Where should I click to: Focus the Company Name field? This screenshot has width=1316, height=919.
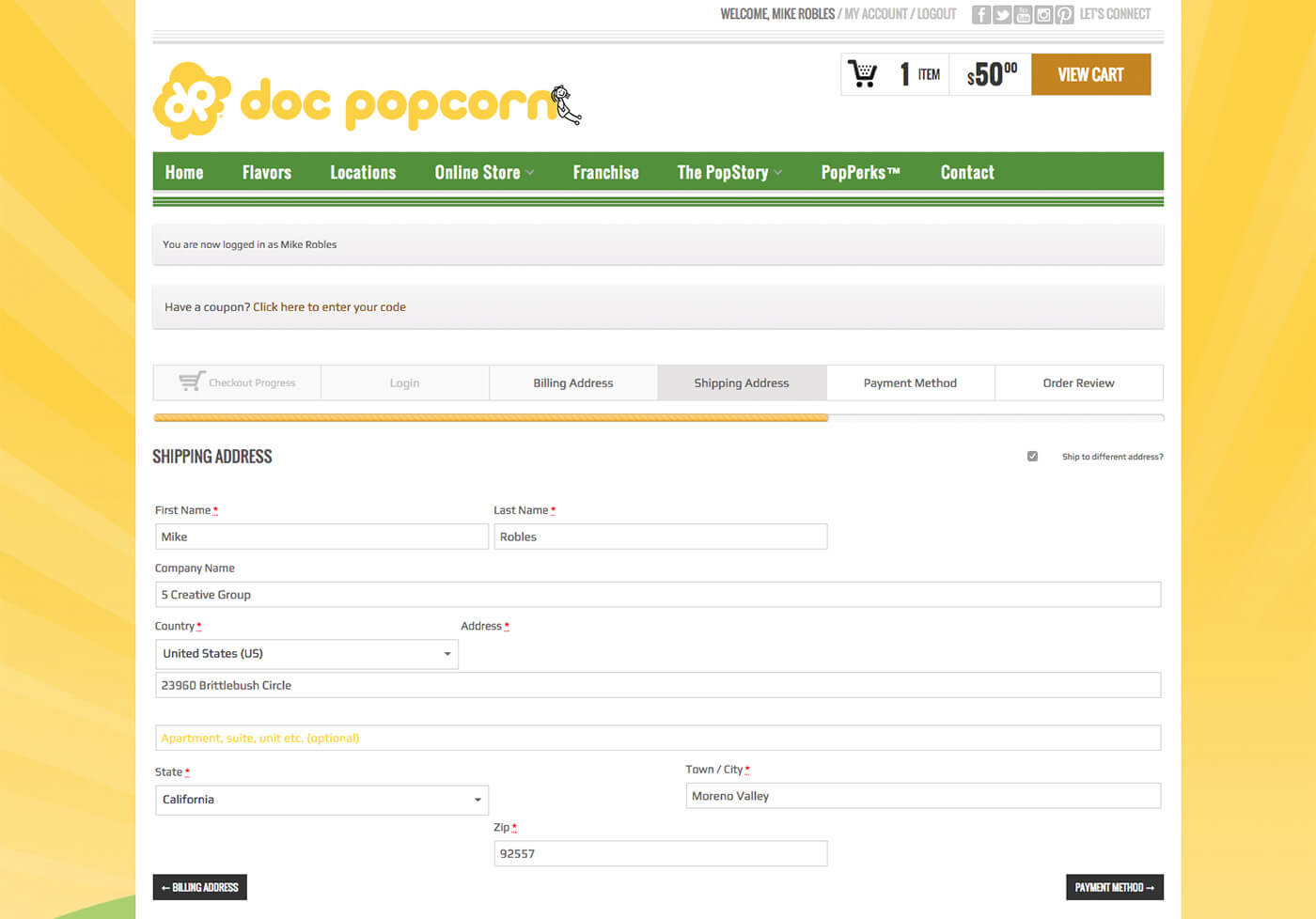click(658, 595)
